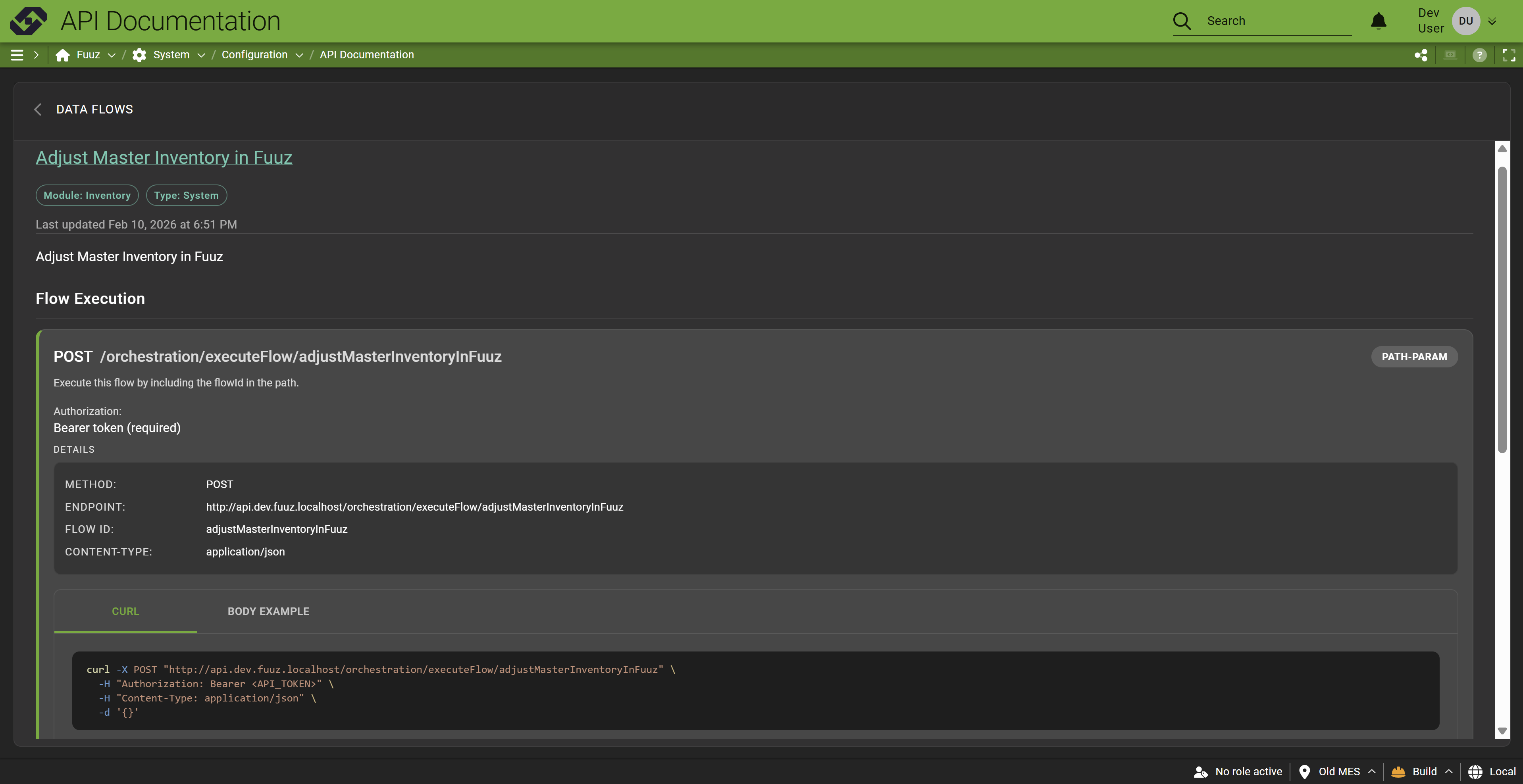Select the CURL tab
Screen dimensions: 1523x784
(x=125, y=611)
